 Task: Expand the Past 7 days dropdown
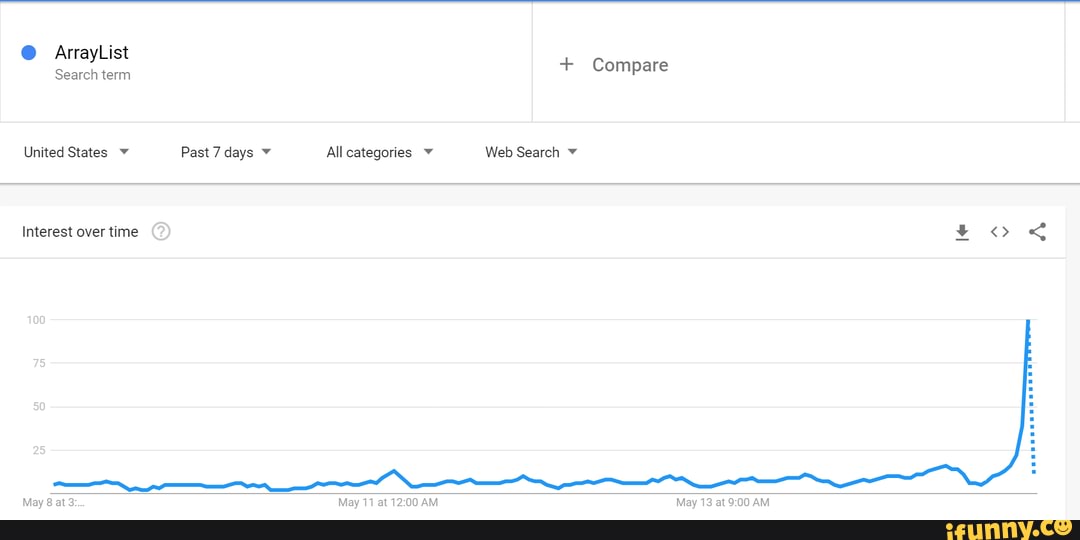(x=226, y=152)
